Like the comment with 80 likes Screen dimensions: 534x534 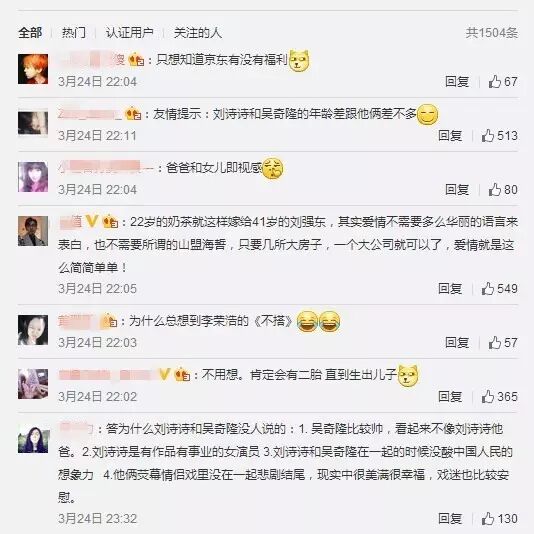click(x=494, y=190)
